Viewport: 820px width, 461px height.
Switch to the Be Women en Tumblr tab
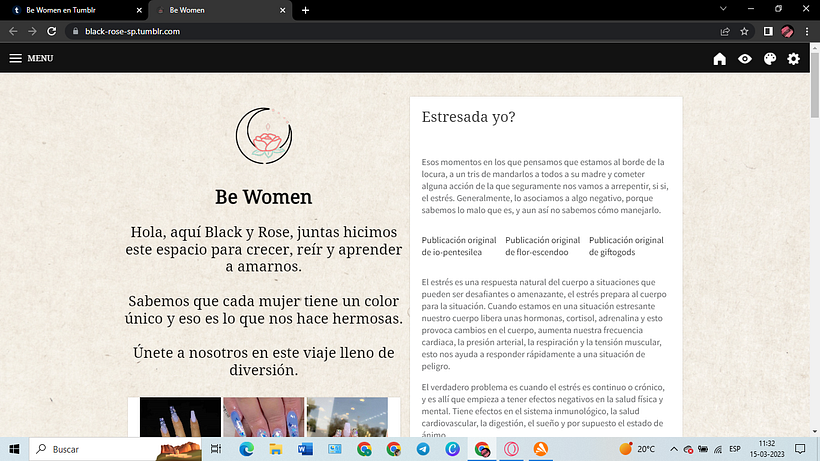75,10
